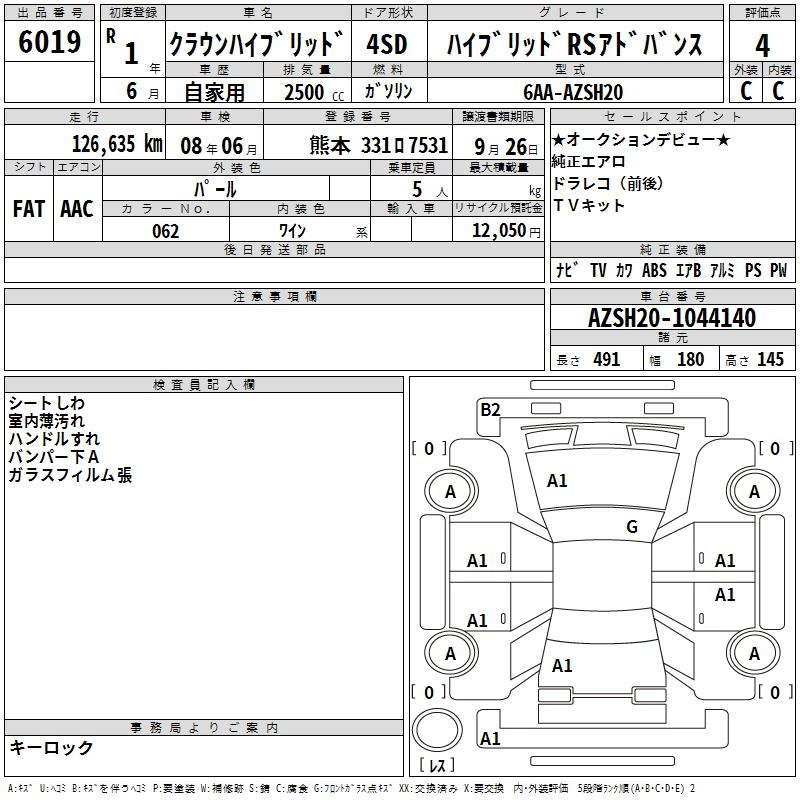800x800 pixels.
Task: Select the アルミ equipment entry
Action: click(x=722, y=270)
